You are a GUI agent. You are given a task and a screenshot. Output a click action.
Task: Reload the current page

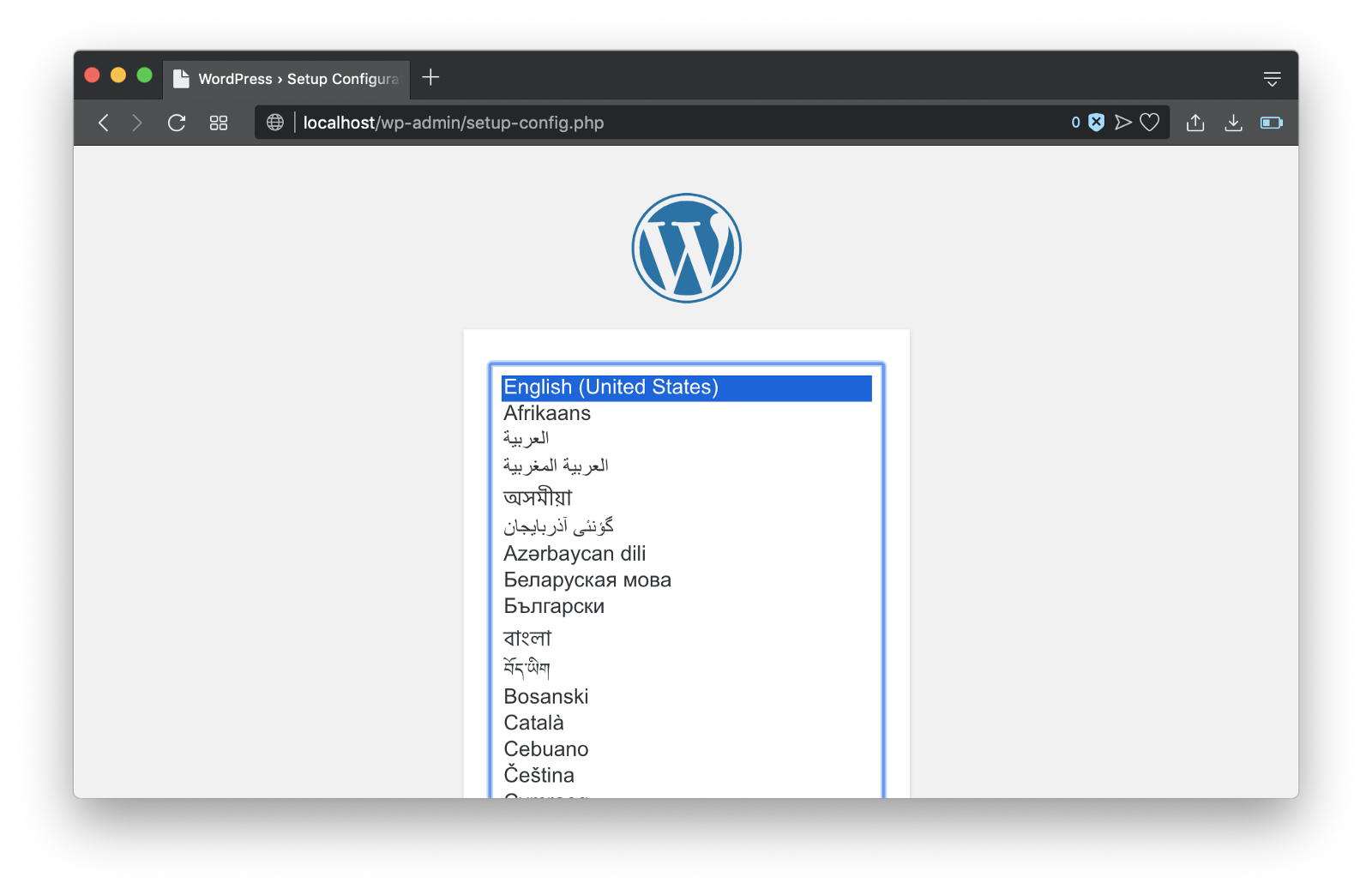click(177, 123)
